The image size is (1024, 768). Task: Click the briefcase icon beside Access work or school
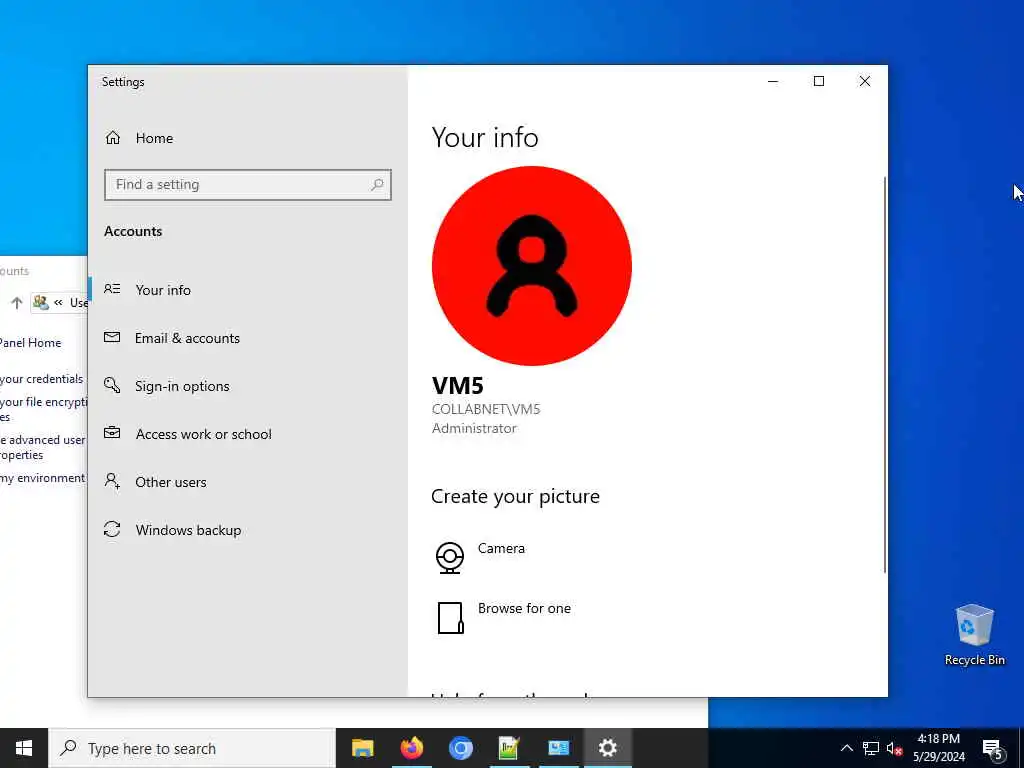[x=112, y=432]
